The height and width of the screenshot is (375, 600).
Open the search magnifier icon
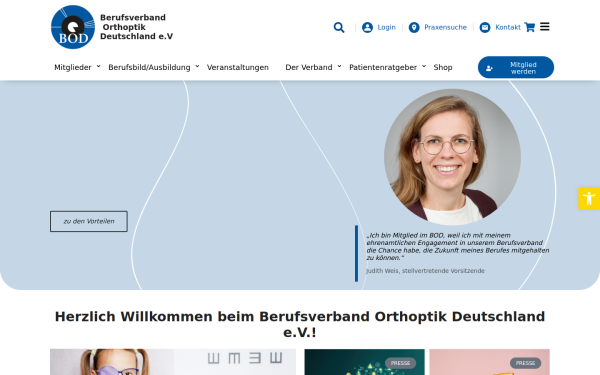coord(339,28)
